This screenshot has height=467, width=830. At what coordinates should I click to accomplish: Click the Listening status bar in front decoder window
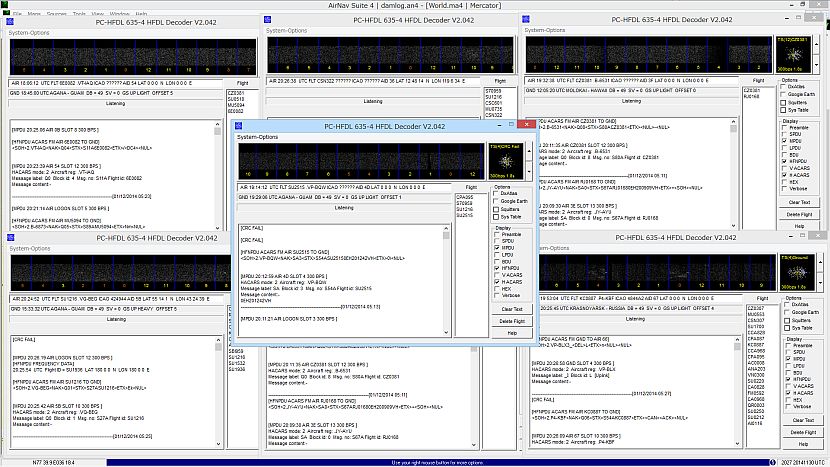[x=344, y=208]
